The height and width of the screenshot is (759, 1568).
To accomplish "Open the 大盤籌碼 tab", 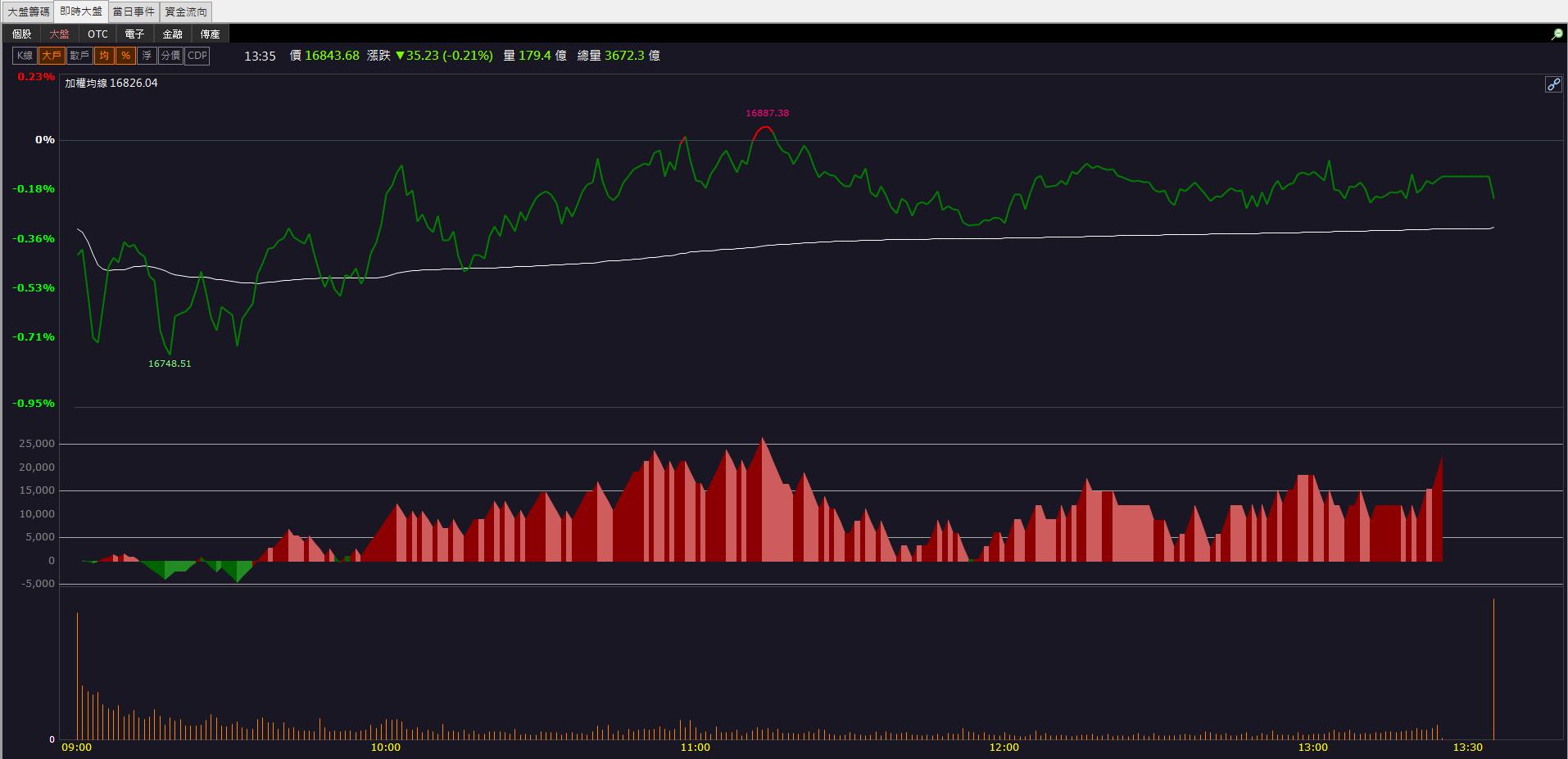I will (x=29, y=11).
